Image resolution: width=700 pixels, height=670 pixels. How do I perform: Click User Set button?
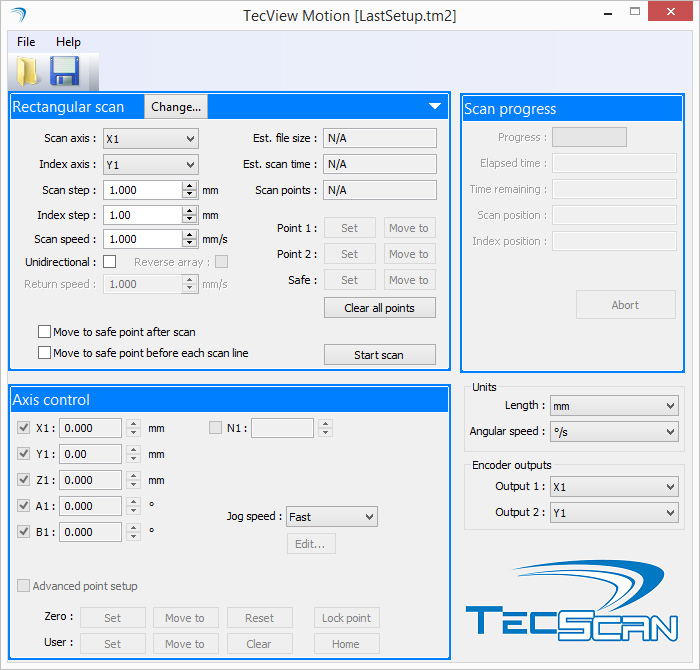point(112,644)
